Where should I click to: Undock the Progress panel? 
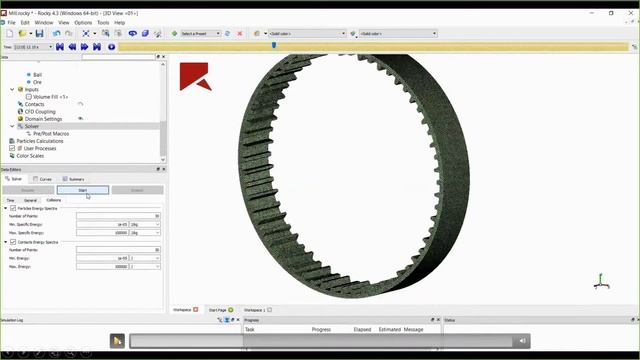[433, 320]
